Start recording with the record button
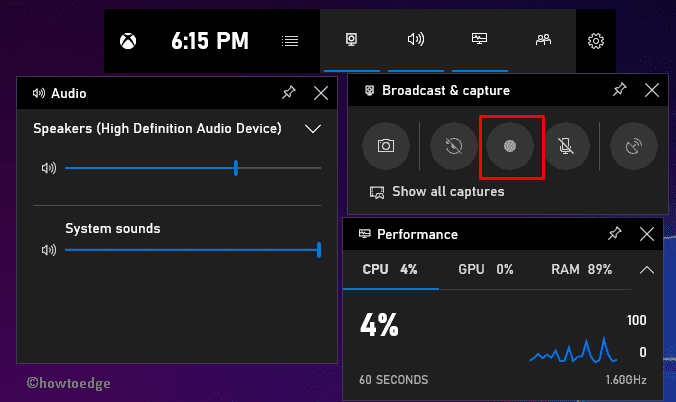The image size is (676, 402). pos(510,145)
